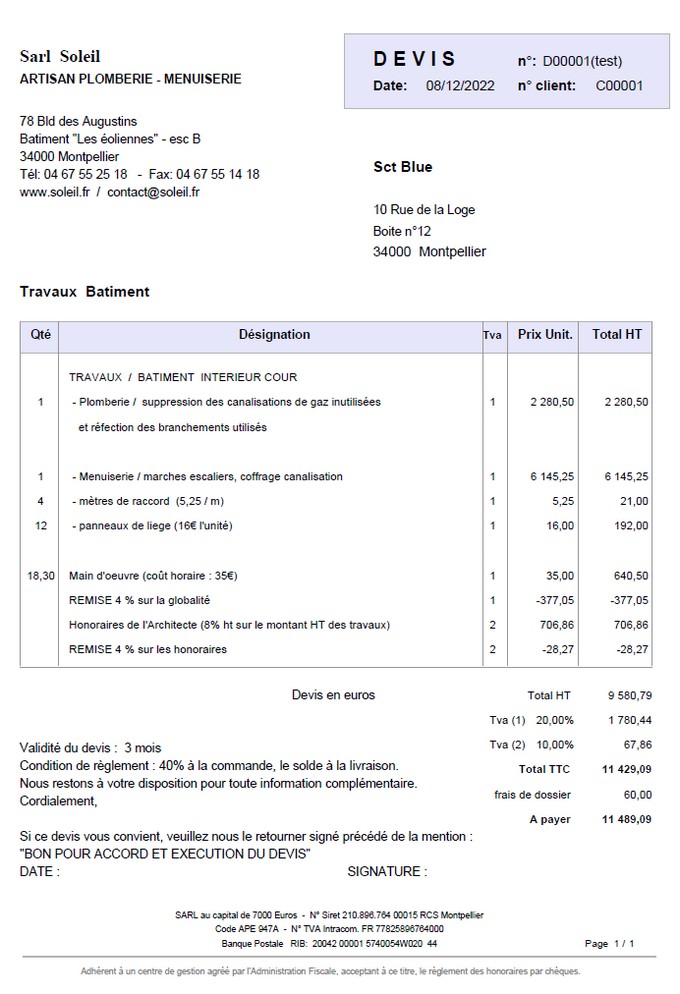The image size is (680, 994).
Task: Click the 'Total HT' column header
Action: pos(617,335)
